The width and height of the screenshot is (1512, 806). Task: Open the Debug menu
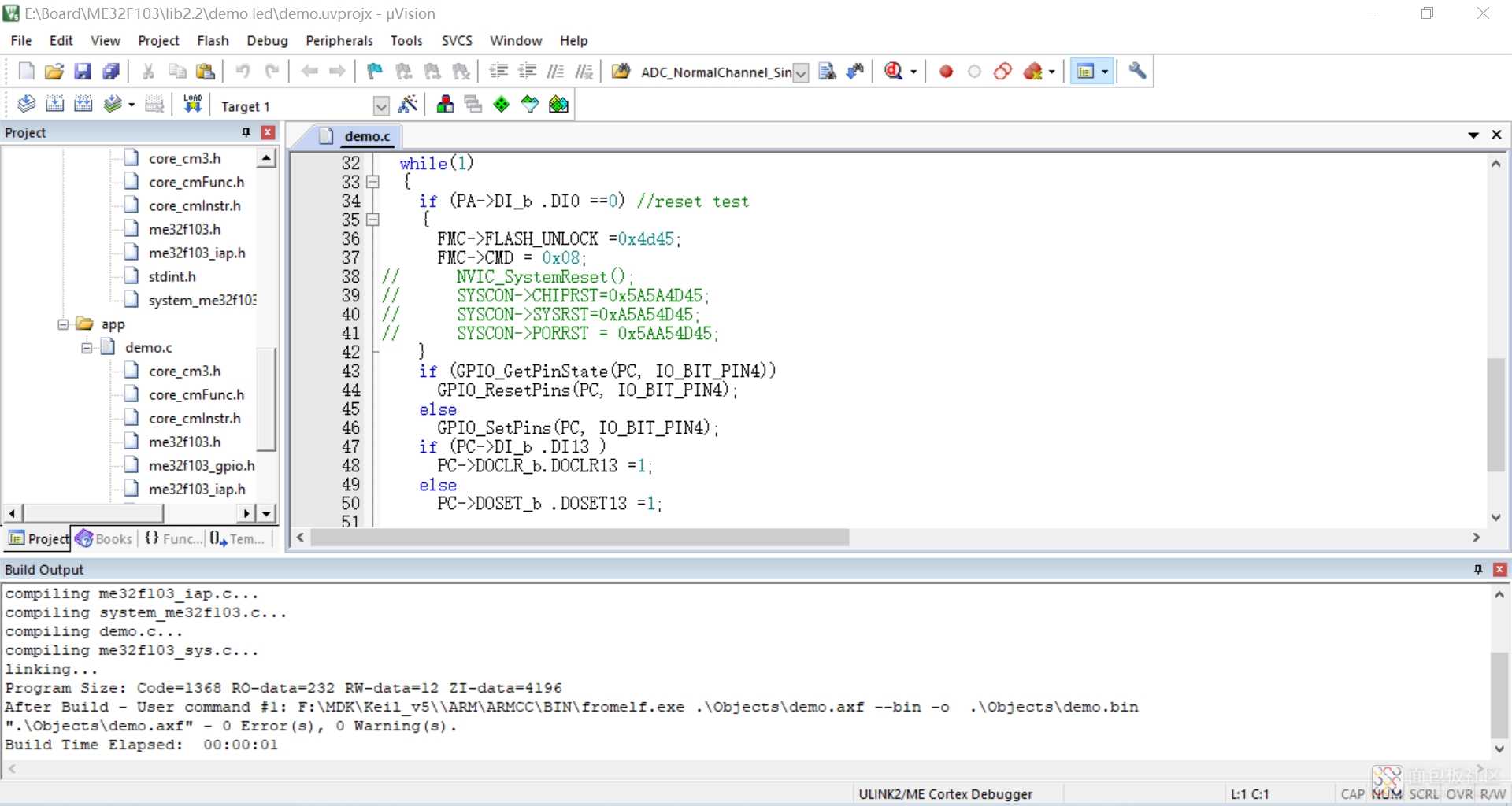click(267, 40)
